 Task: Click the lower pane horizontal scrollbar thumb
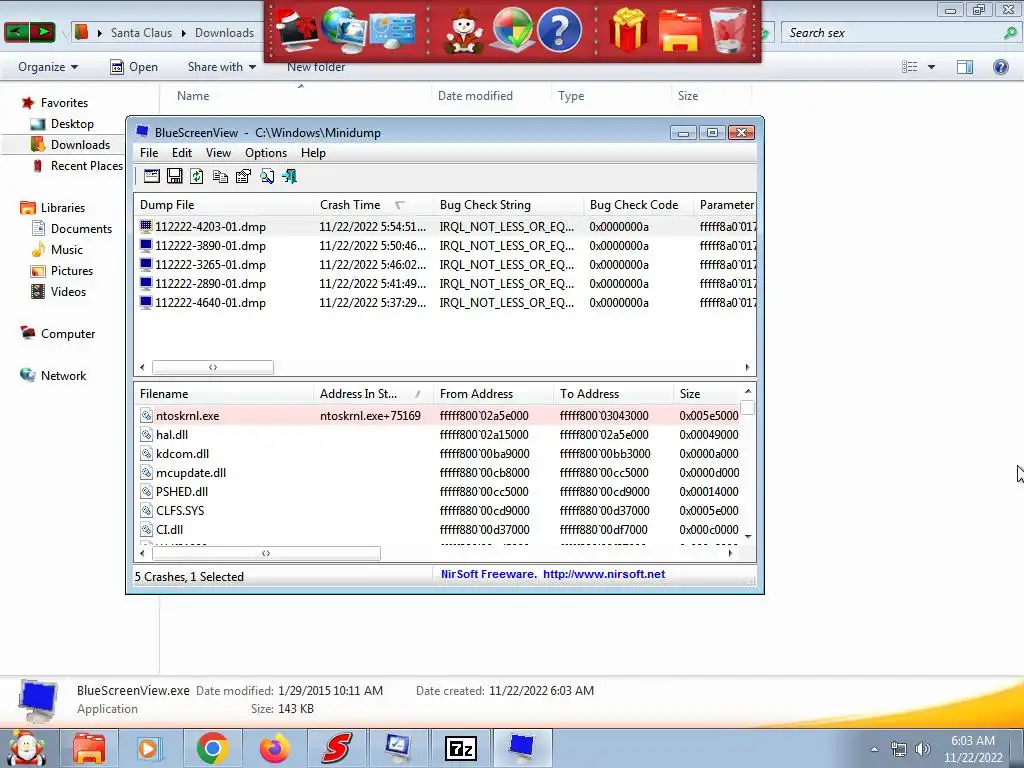[x=266, y=553]
